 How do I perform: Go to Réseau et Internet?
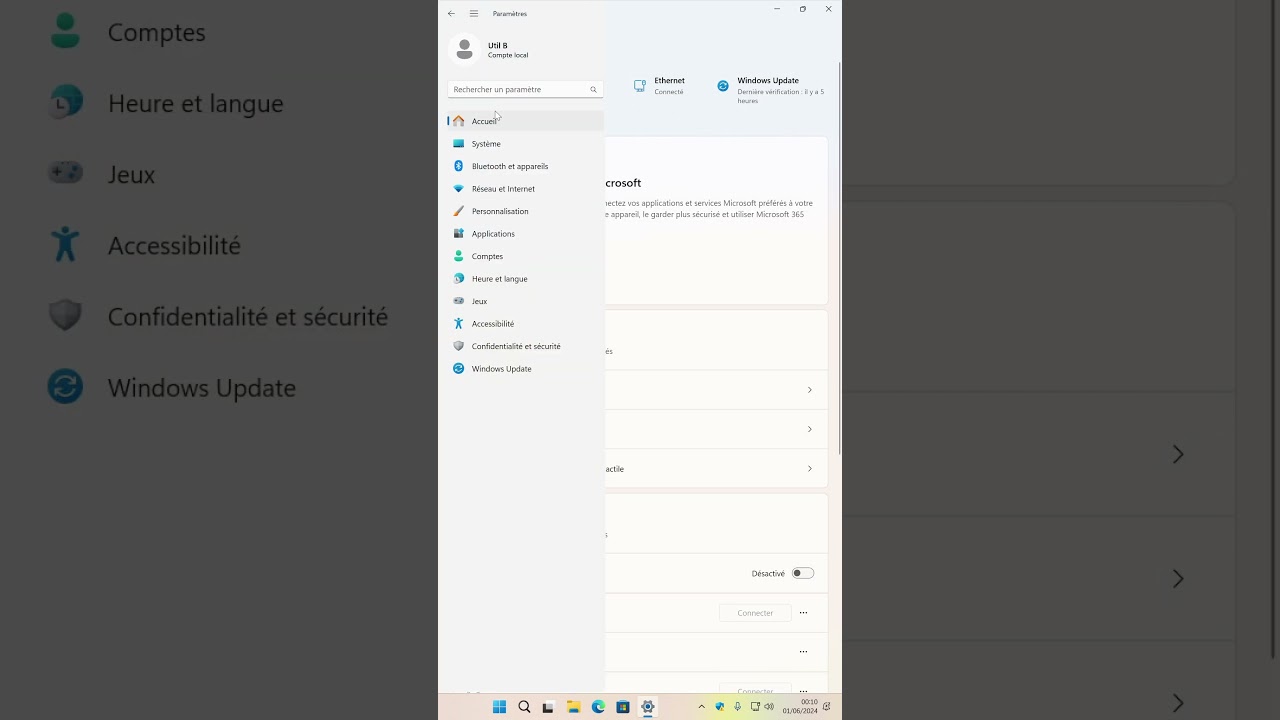[525, 189]
